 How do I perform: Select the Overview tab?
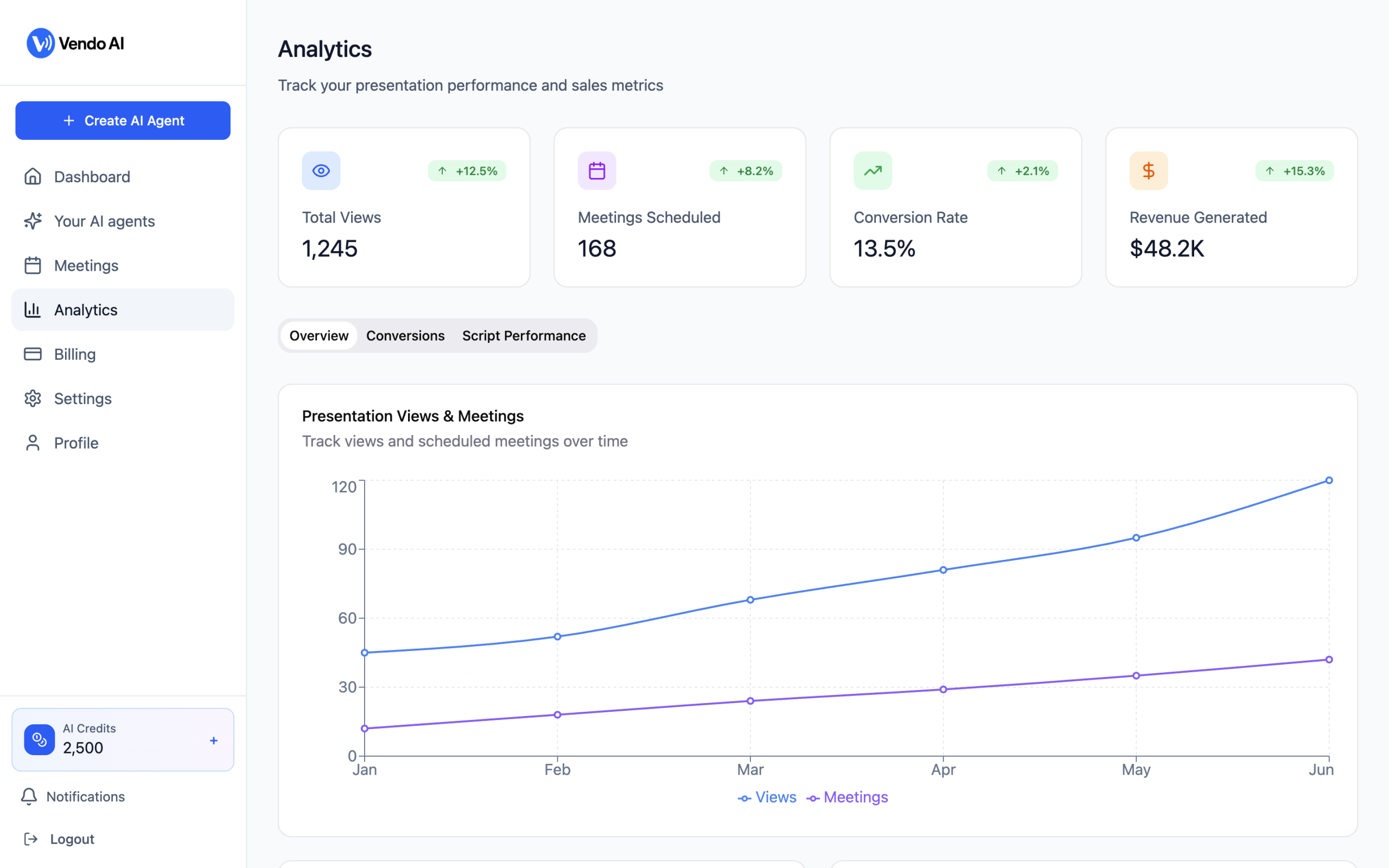point(318,336)
